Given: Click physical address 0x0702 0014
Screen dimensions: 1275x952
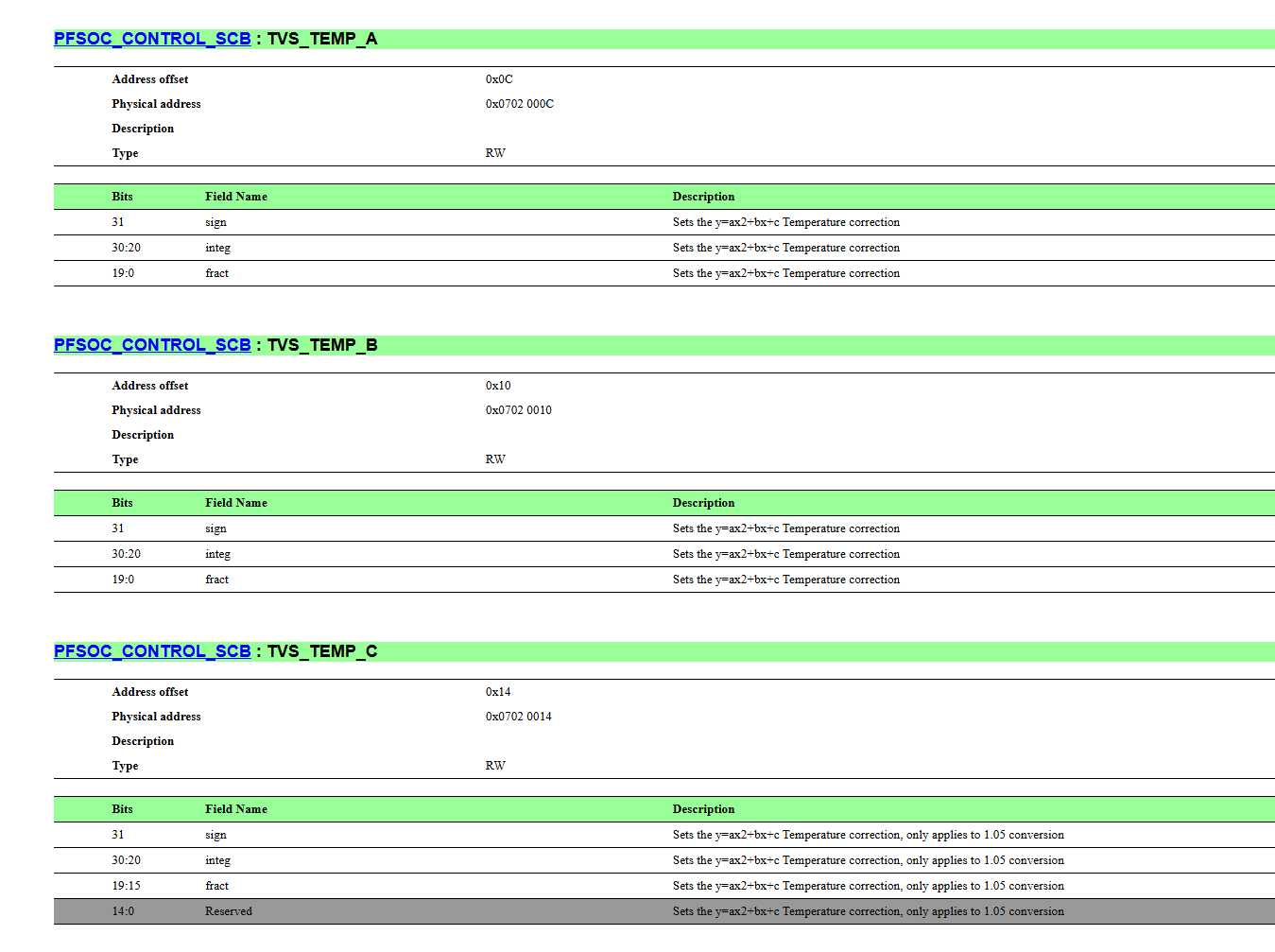Looking at the screenshot, I should [519, 717].
